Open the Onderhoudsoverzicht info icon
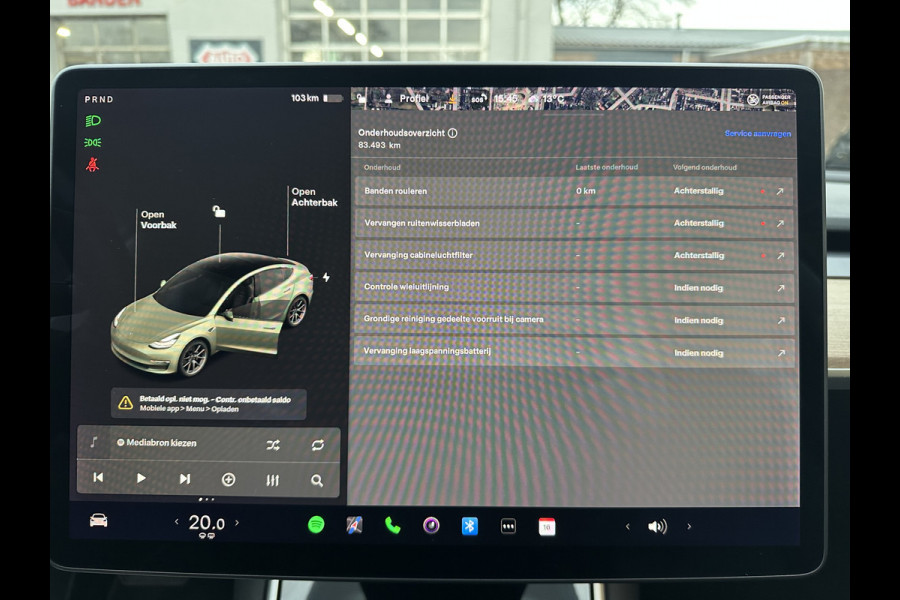 (x=452, y=130)
